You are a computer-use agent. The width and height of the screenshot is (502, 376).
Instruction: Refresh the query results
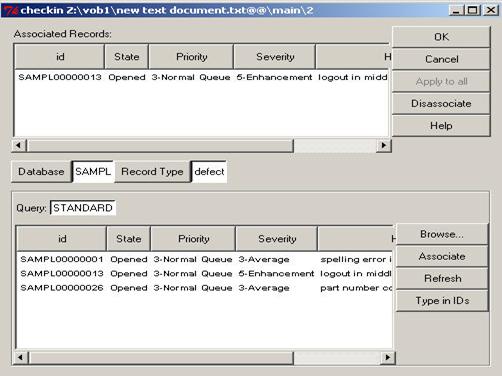[x=442, y=278]
